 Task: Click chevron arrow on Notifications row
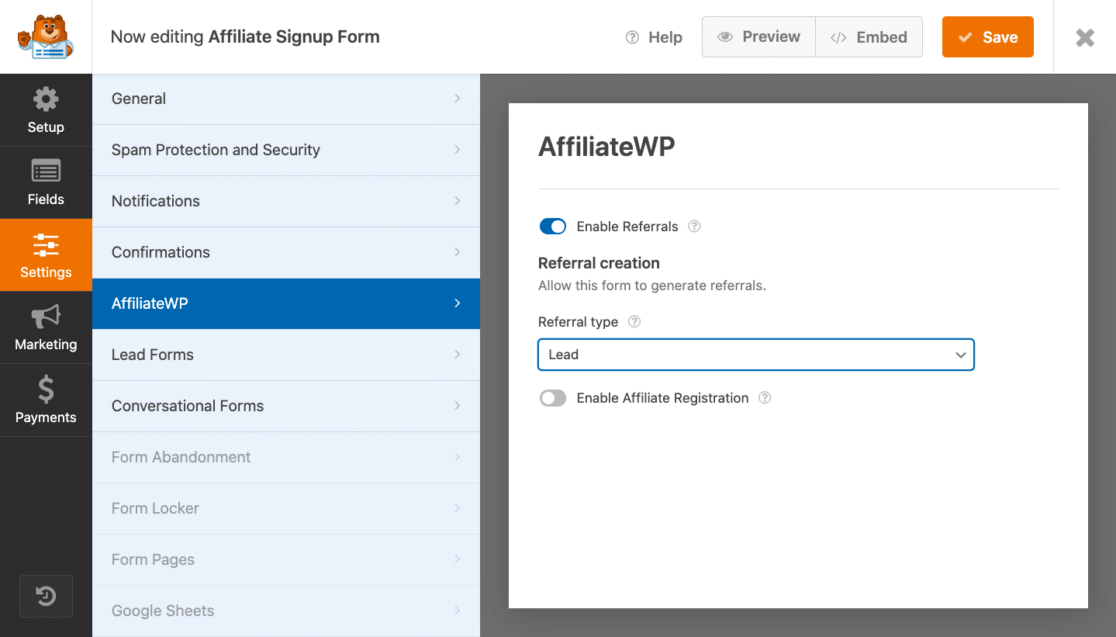click(x=457, y=201)
